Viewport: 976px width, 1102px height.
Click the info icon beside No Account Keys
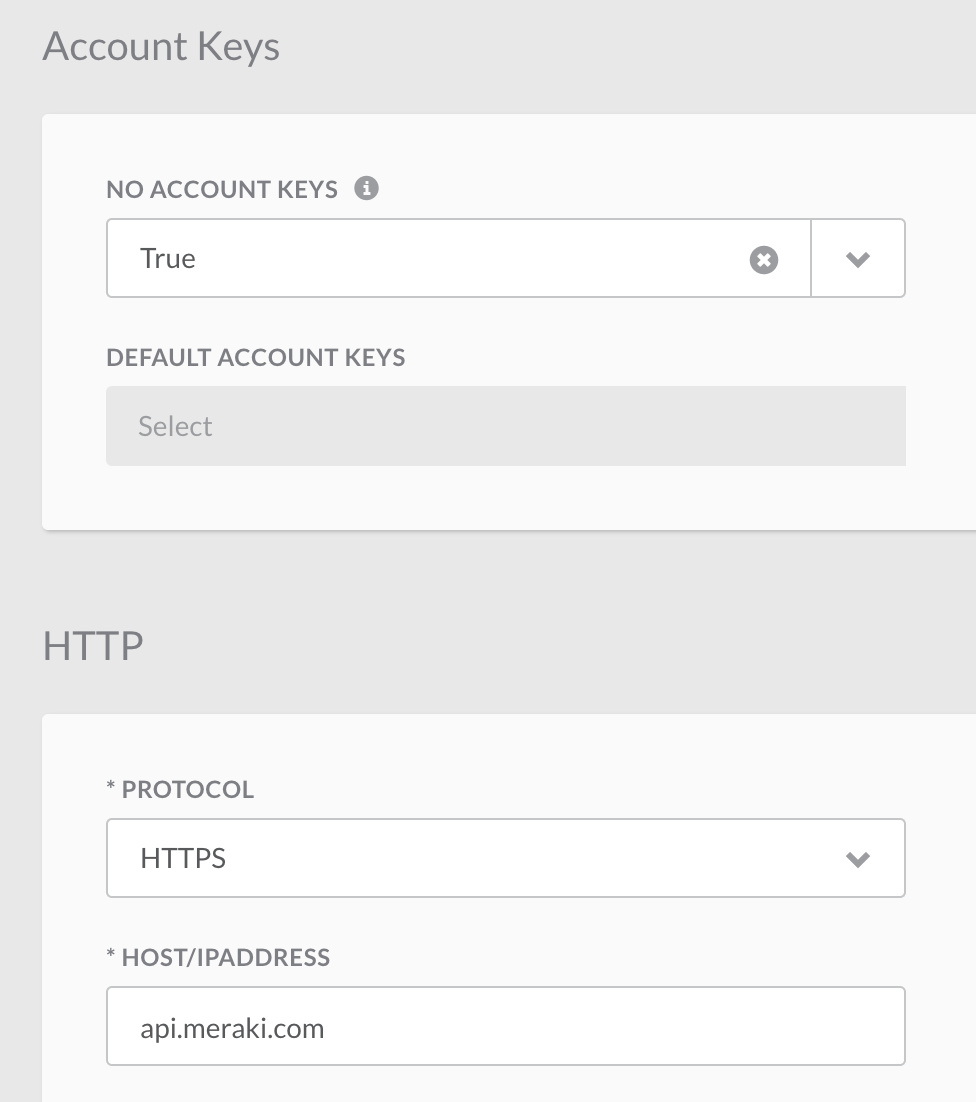coord(367,188)
